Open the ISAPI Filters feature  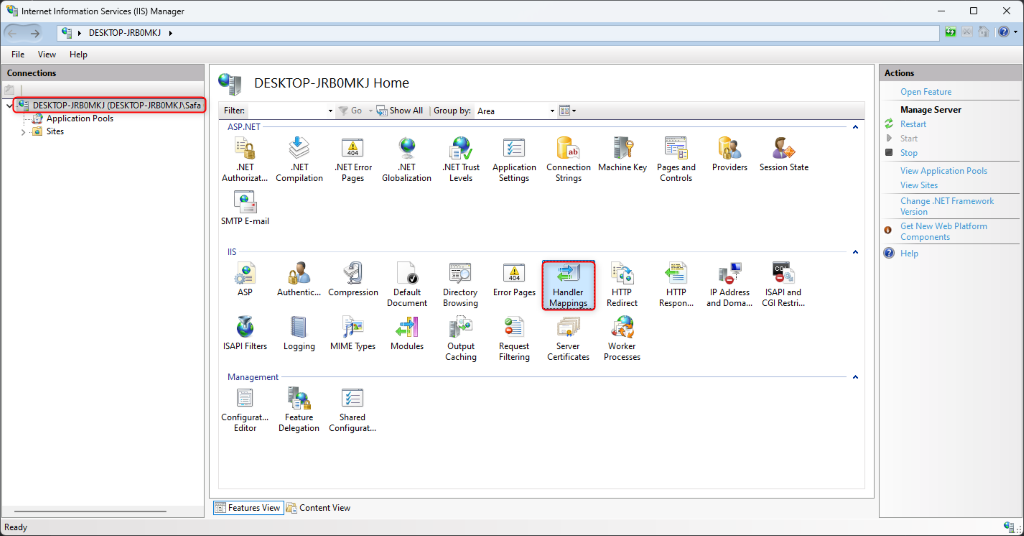(x=245, y=334)
